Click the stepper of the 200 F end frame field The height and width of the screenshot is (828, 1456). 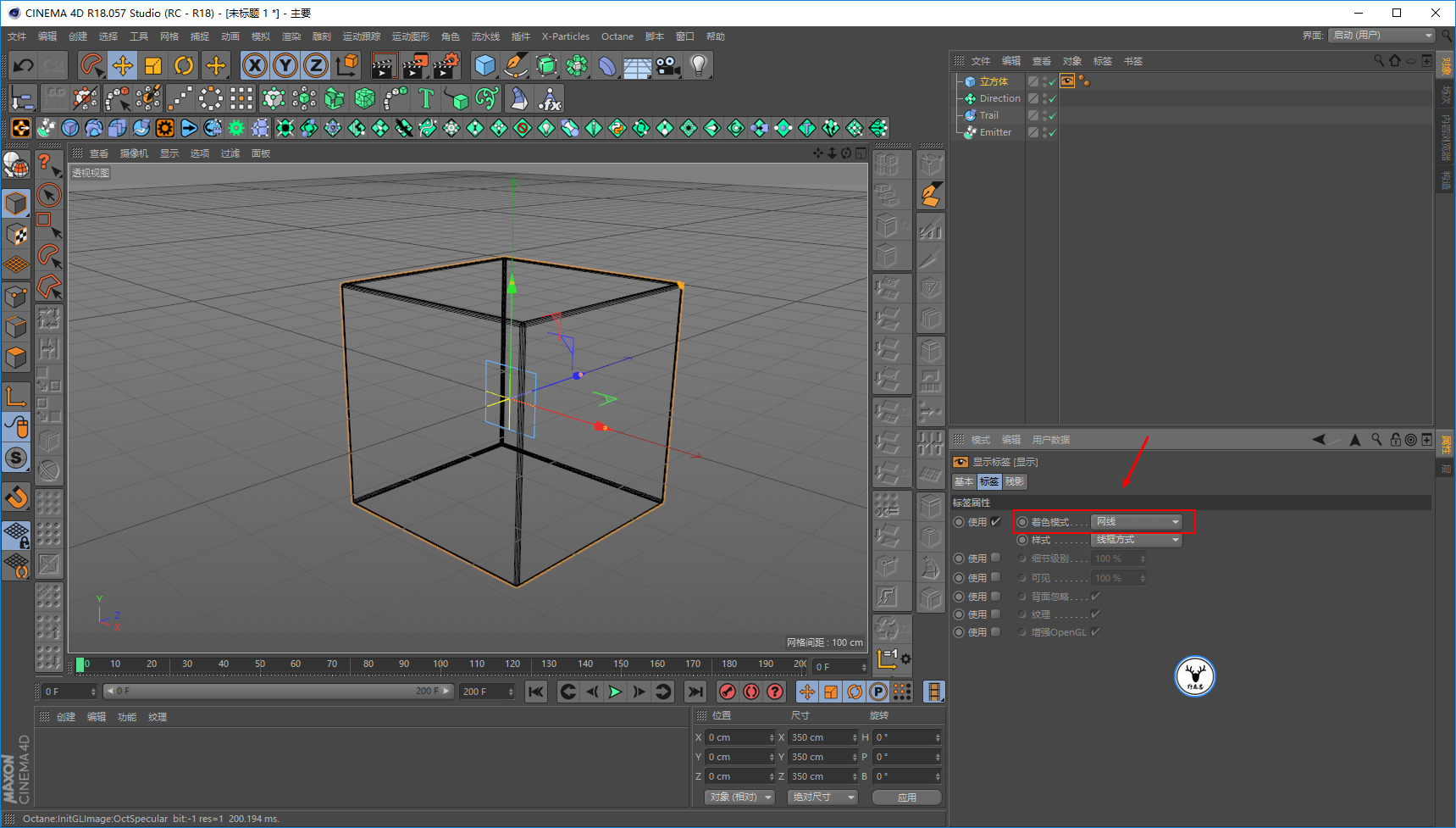pos(511,692)
